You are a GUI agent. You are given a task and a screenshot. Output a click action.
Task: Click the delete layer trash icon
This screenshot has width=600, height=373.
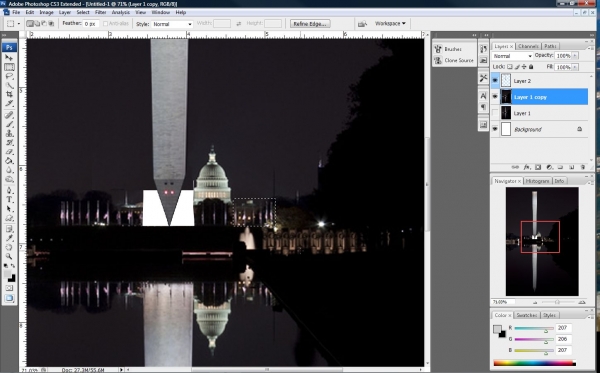(583, 167)
